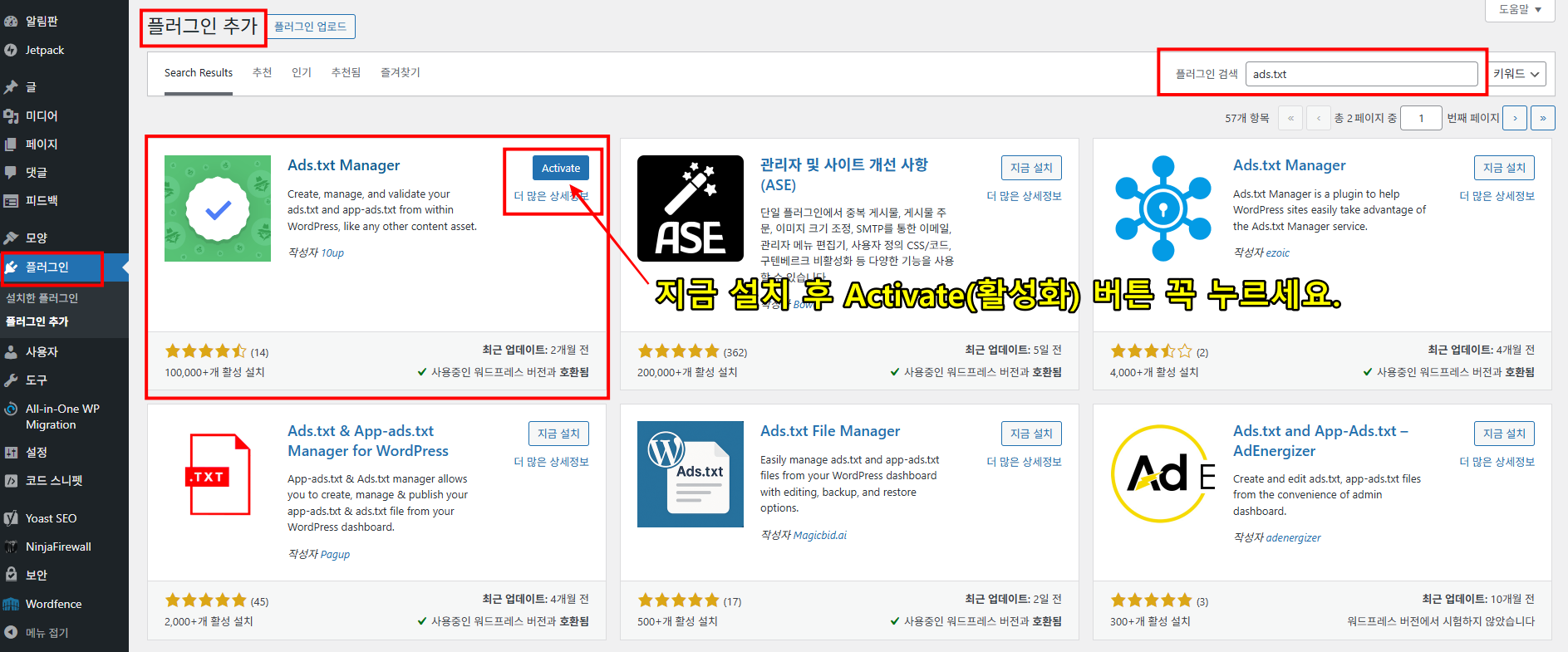The image size is (1568, 652).
Task: Open the 키워드 search type dropdown
Action: [1516, 74]
